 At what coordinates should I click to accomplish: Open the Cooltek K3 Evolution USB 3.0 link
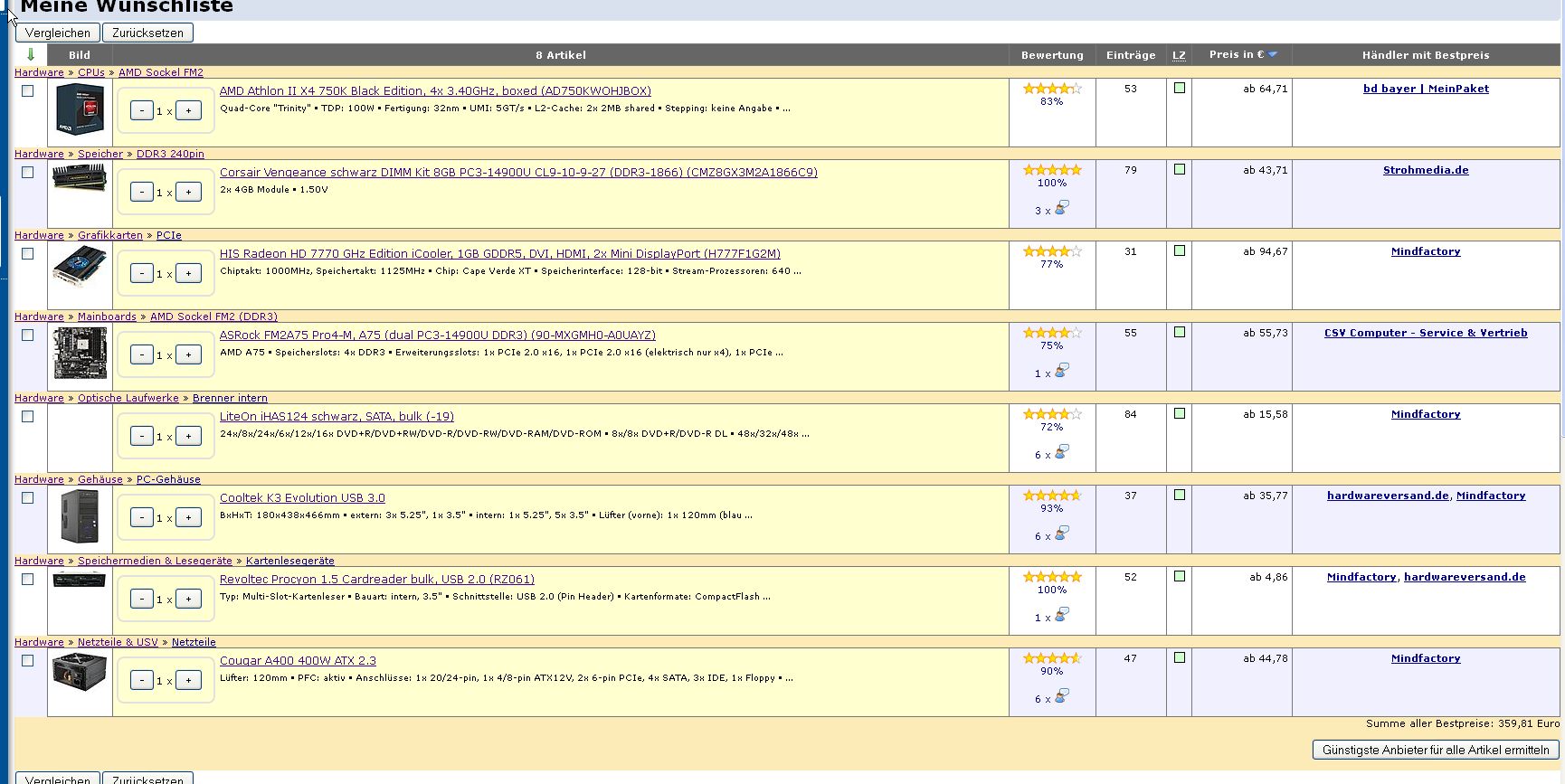click(302, 498)
